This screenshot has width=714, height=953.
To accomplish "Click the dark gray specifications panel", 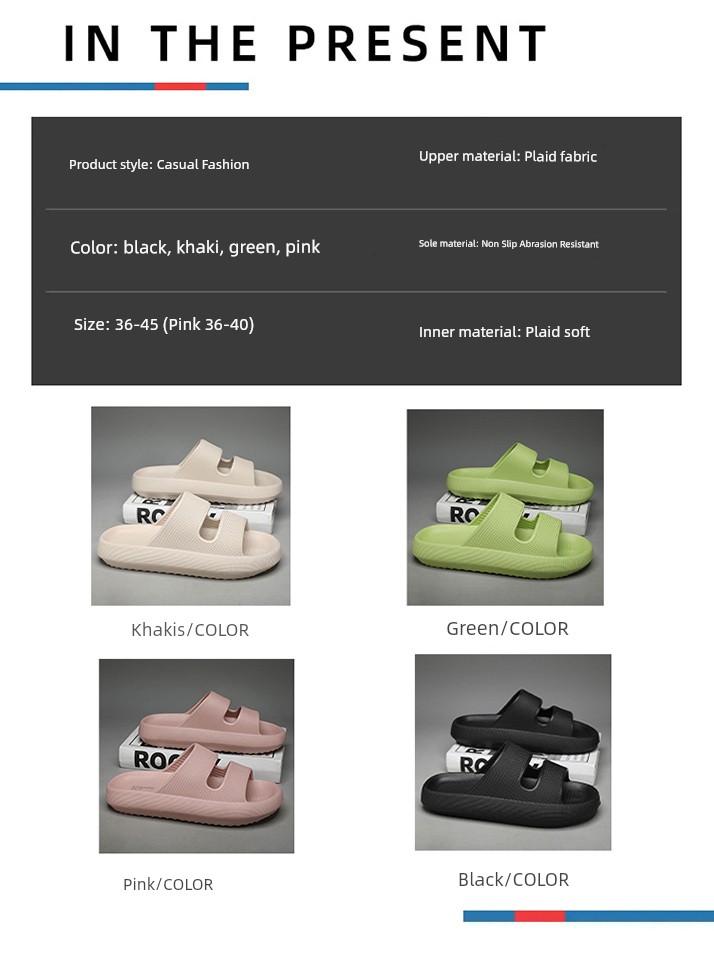I will click(x=356, y=251).
